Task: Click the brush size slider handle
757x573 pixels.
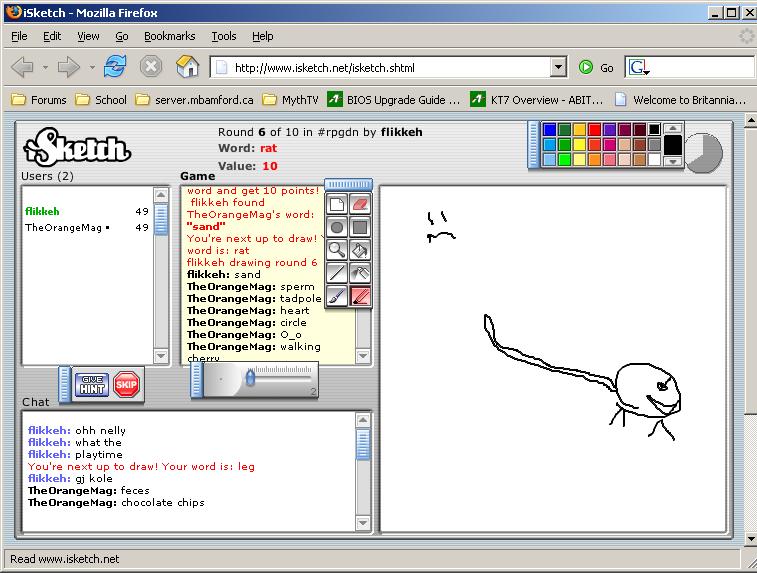Action: (250, 377)
